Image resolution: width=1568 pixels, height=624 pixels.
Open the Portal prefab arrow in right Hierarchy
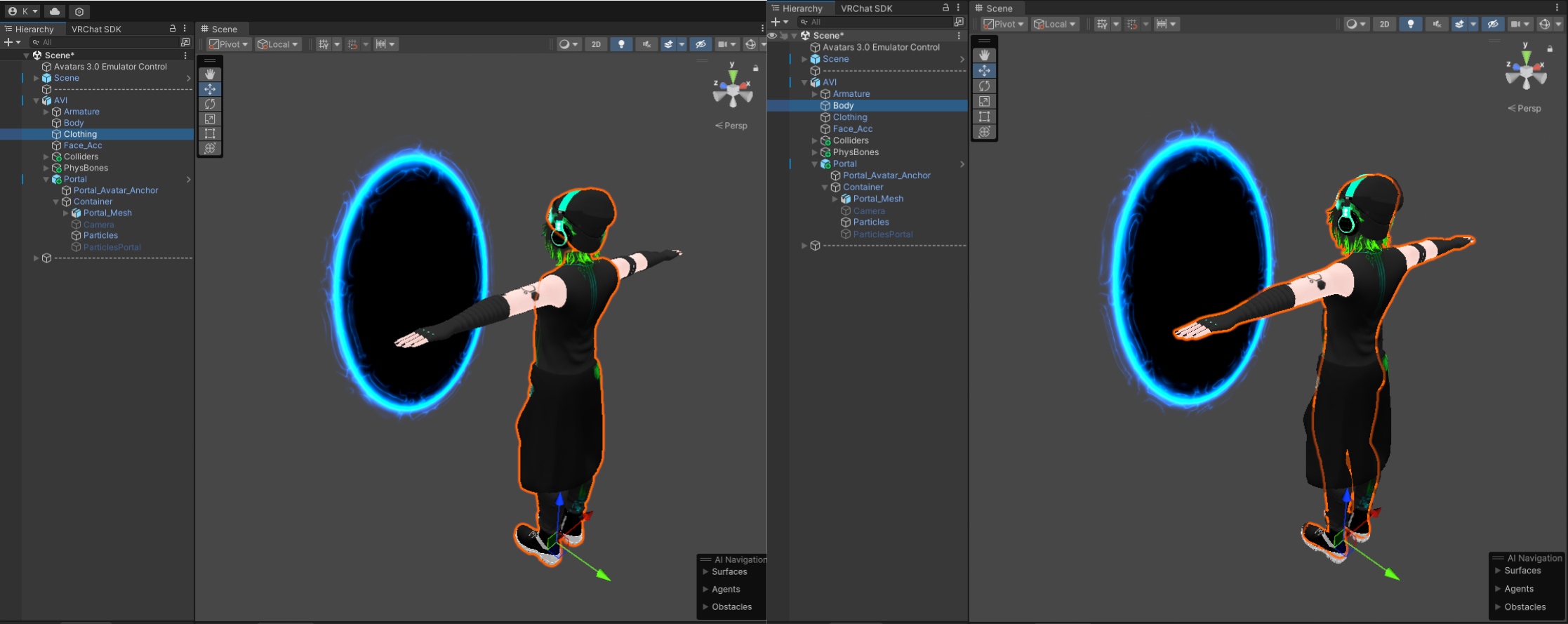pos(962,164)
